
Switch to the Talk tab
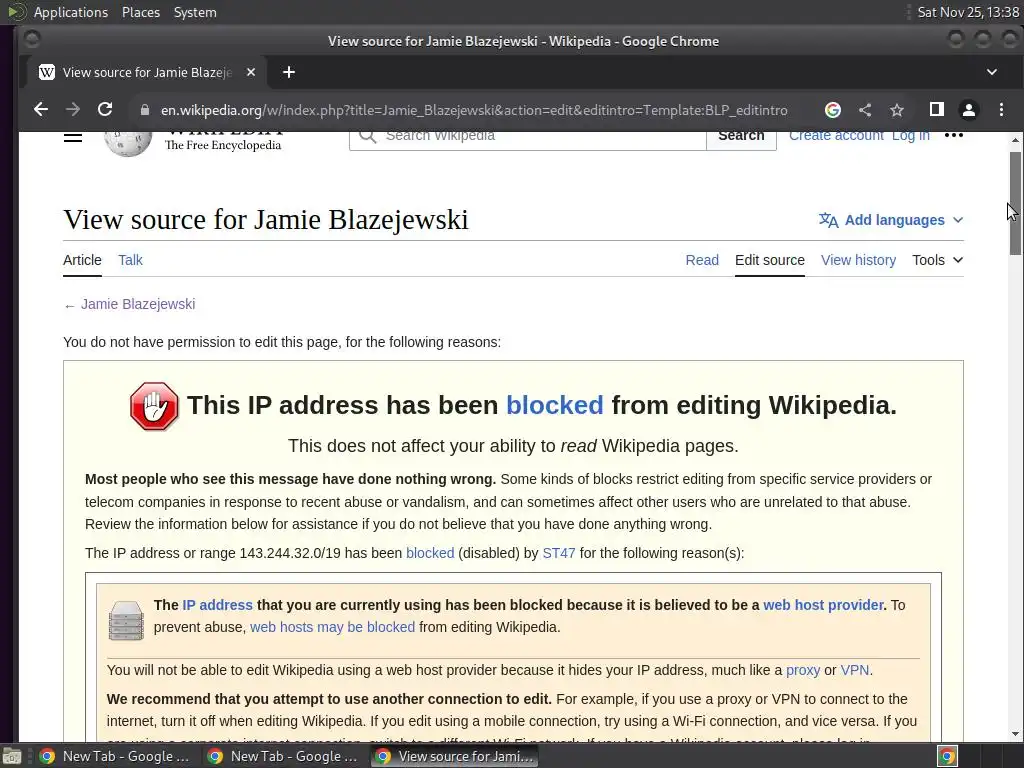130,260
